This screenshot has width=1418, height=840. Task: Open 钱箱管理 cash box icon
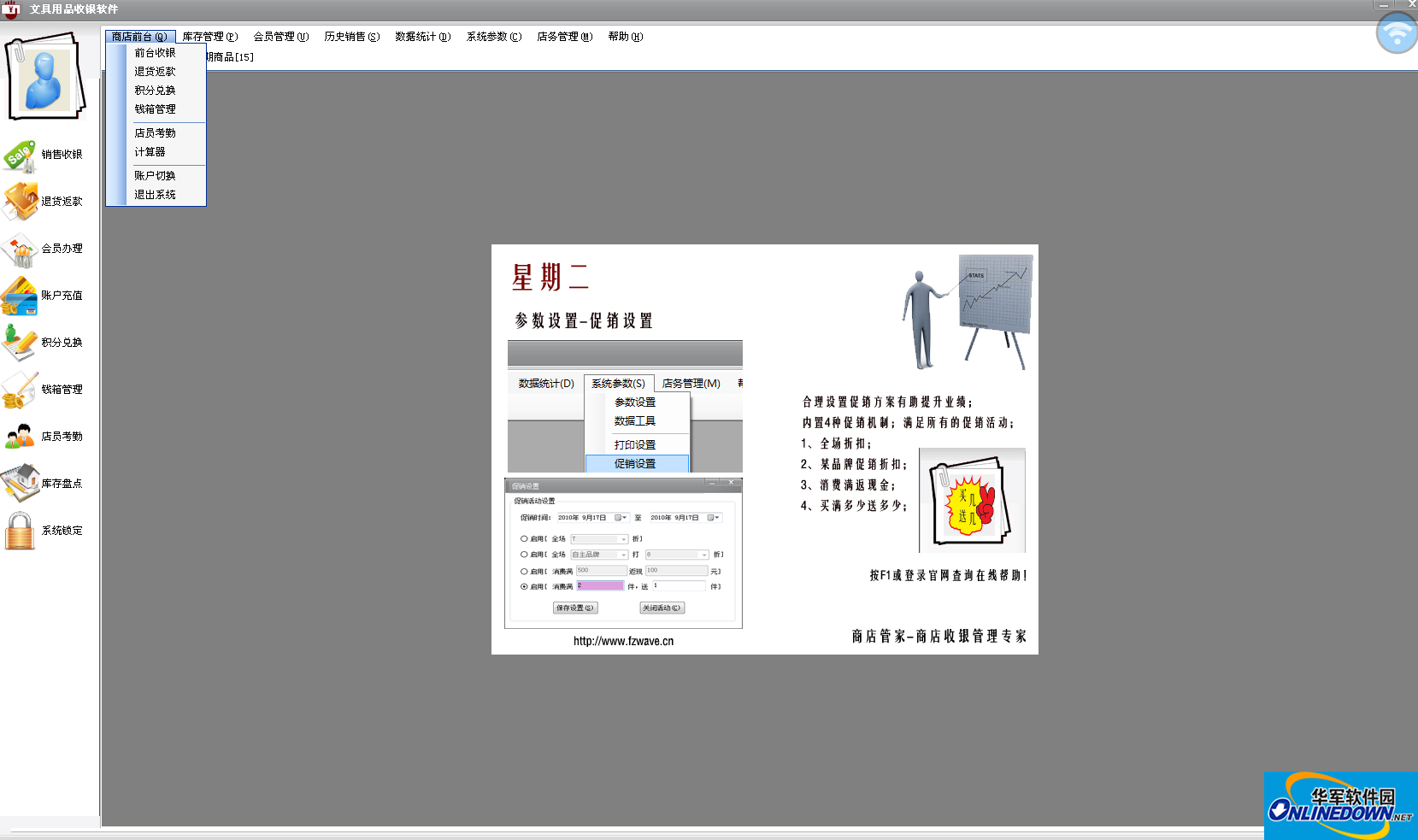click(x=20, y=390)
